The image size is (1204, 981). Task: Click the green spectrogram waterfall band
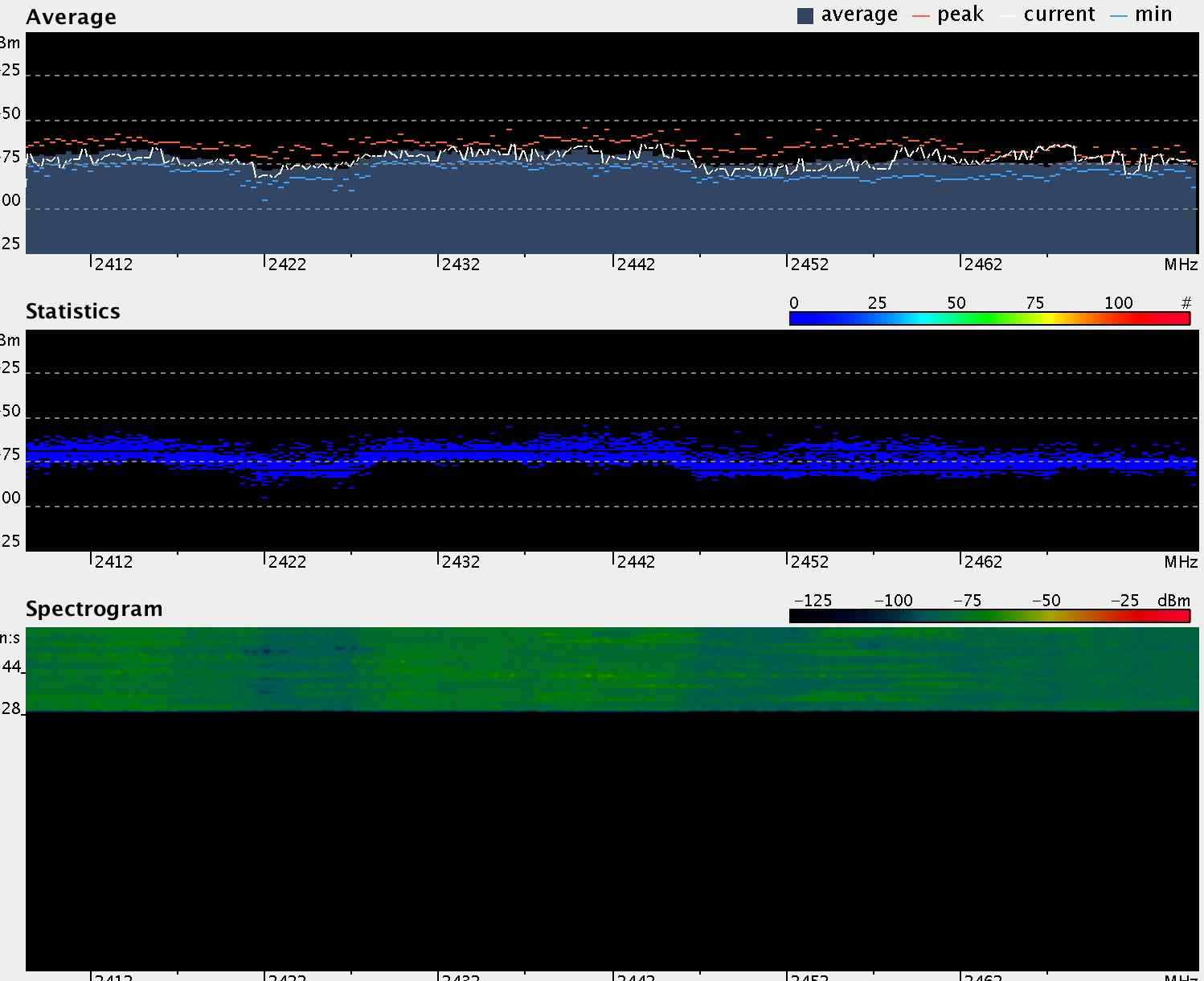tap(611, 669)
